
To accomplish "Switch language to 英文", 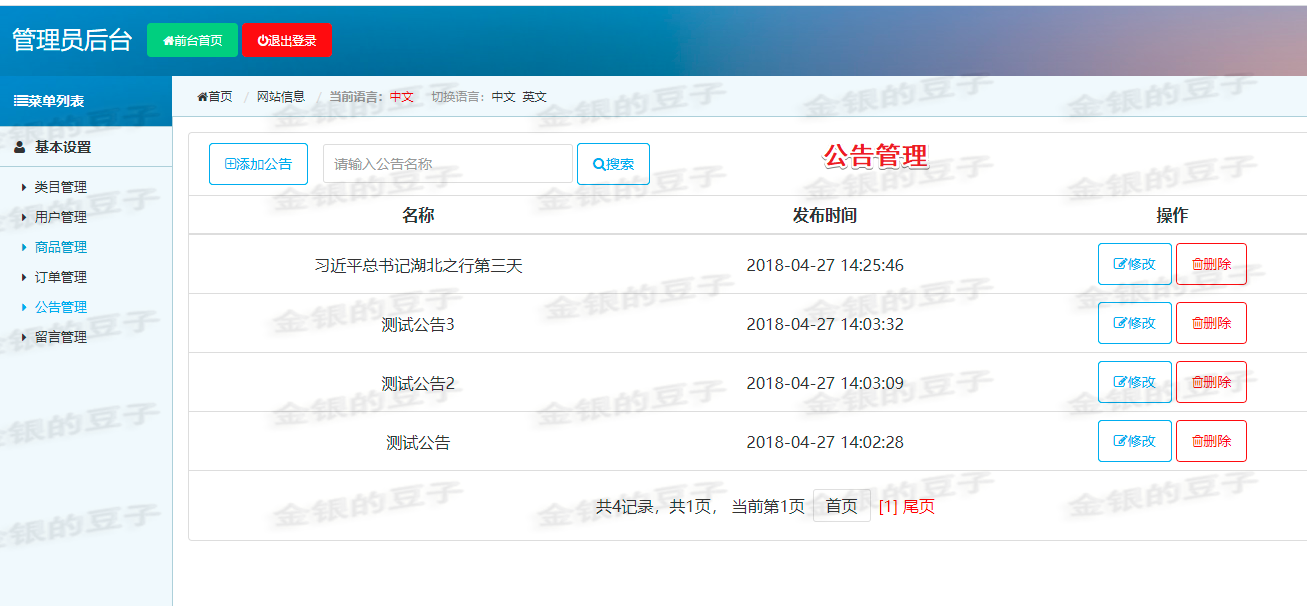I will click(x=535, y=97).
